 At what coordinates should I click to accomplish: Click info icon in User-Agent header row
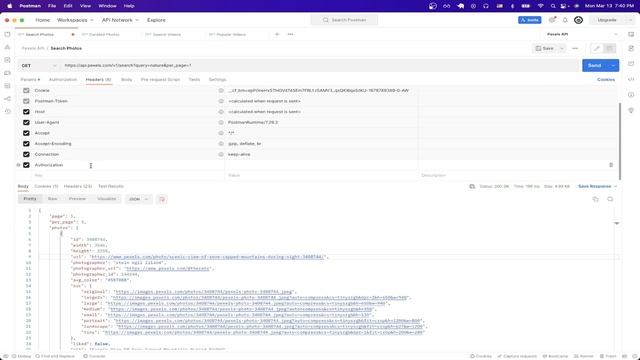[221, 122]
